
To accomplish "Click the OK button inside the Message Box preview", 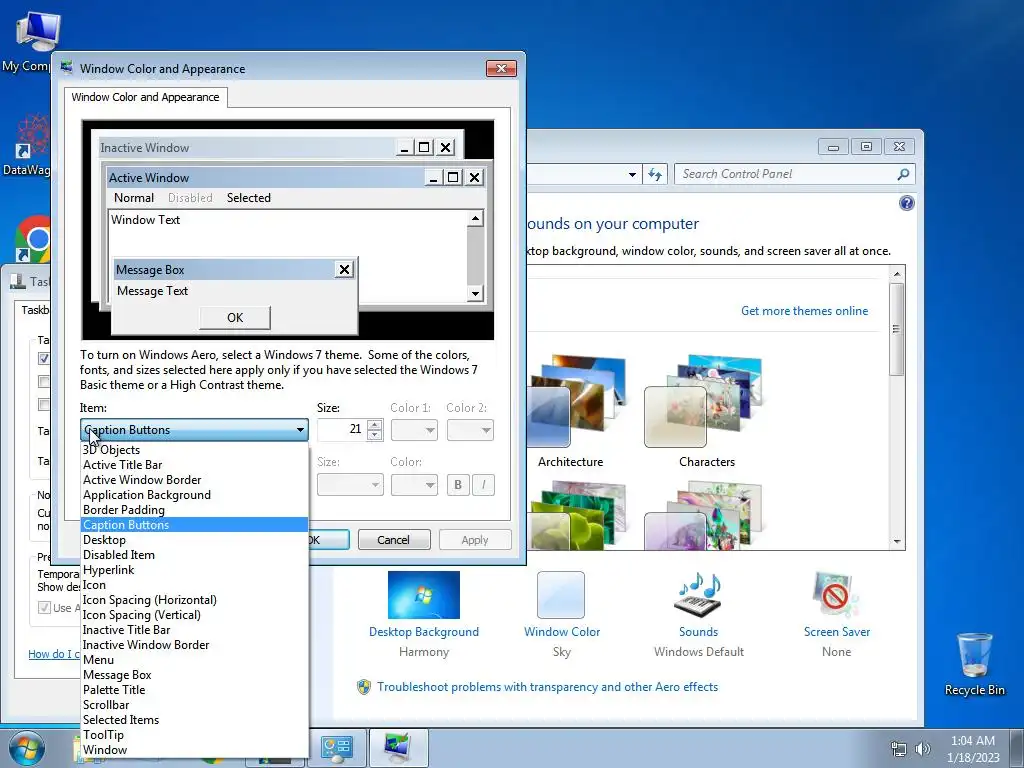I will tap(235, 318).
